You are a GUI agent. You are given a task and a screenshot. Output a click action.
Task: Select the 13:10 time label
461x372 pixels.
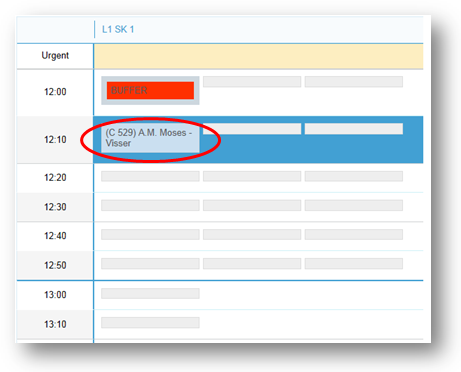click(x=55, y=324)
